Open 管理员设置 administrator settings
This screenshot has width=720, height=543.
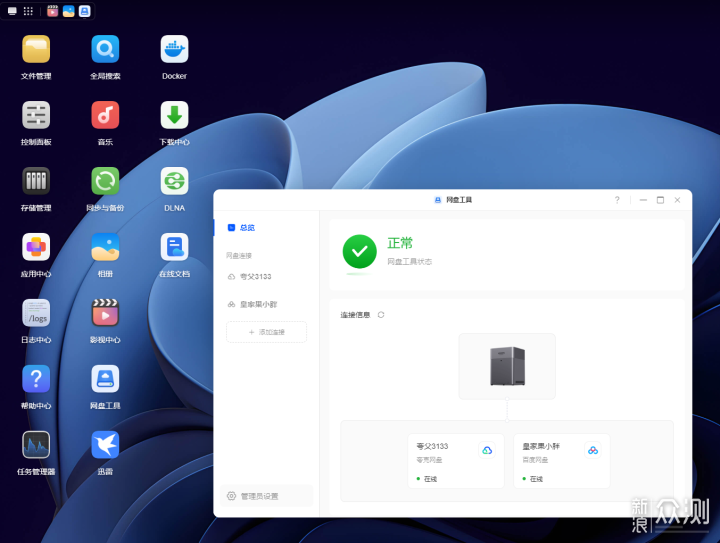click(x=266, y=496)
